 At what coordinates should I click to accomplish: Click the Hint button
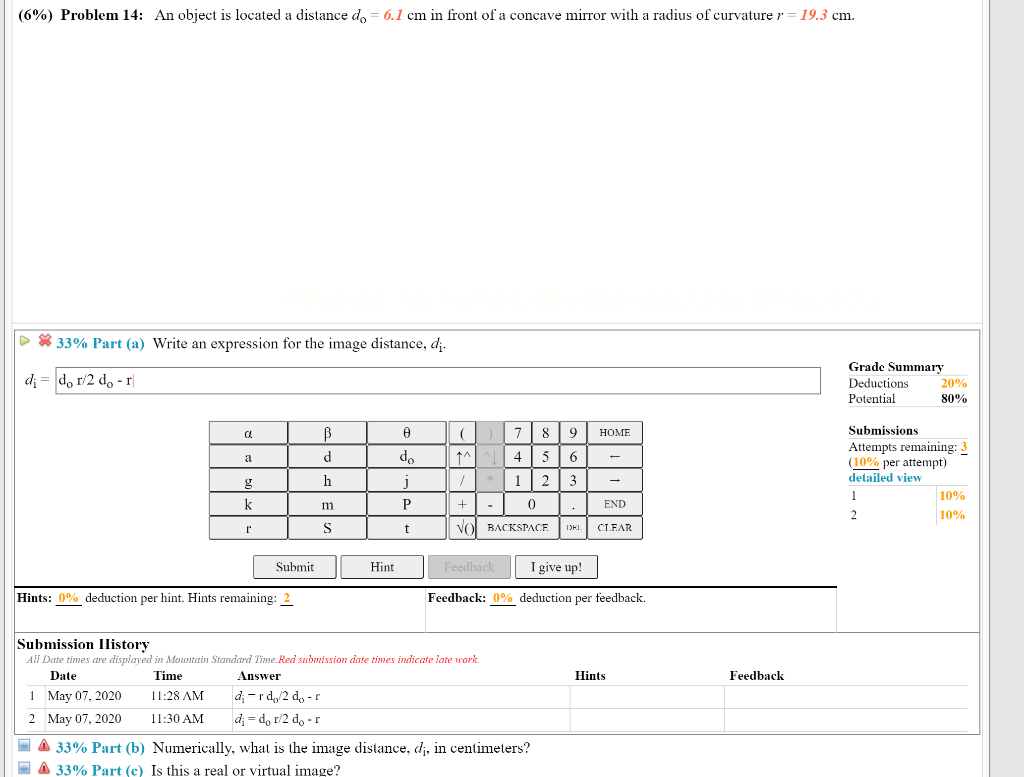pyautogui.click(x=381, y=566)
